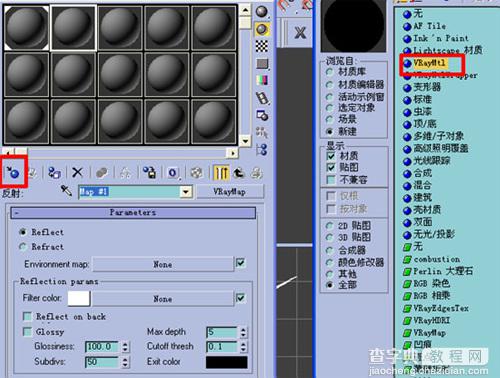Screen dimensions: 500x378
Task: Click the Make Unique icon
Action: [x=125, y=173]
